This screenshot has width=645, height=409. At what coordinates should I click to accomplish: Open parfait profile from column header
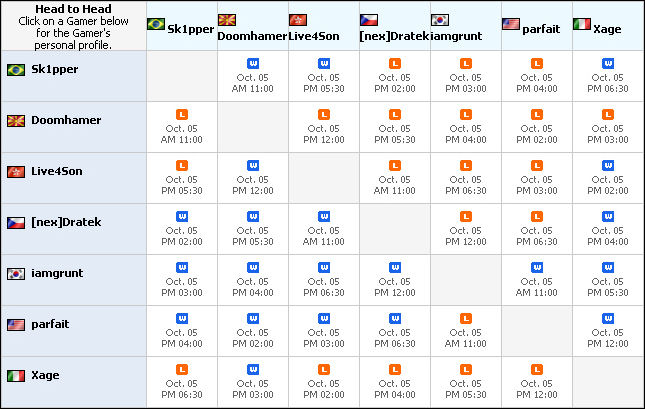pyautogui.click(x=541, y=29)
